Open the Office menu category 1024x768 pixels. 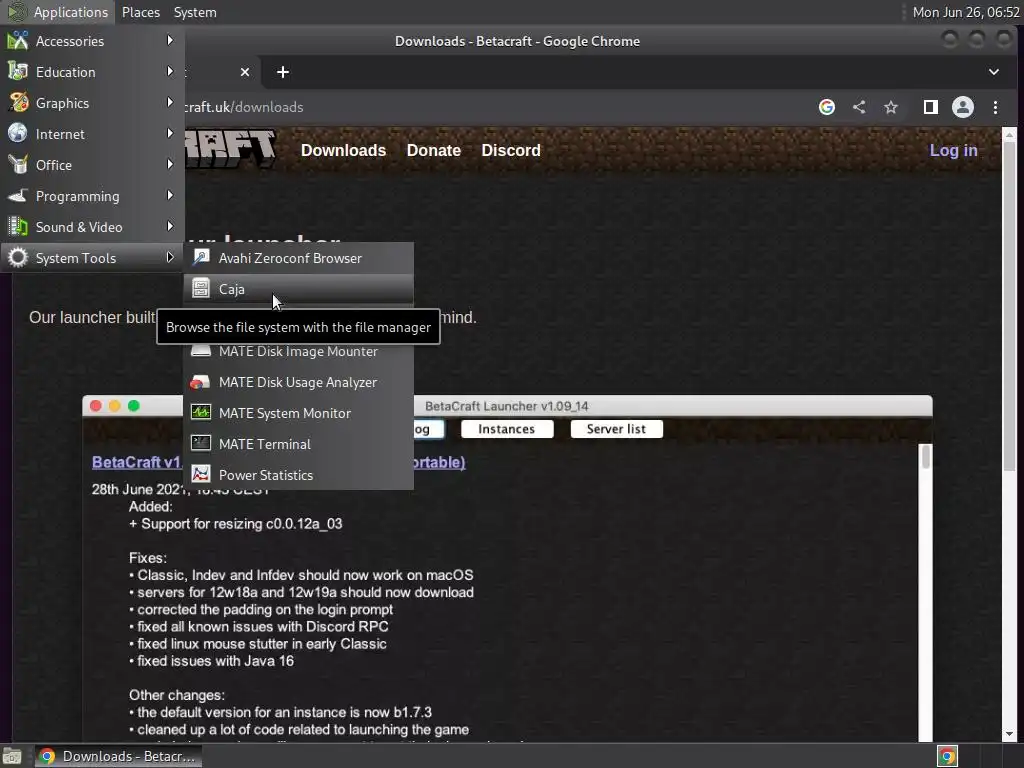pos(92,165)
